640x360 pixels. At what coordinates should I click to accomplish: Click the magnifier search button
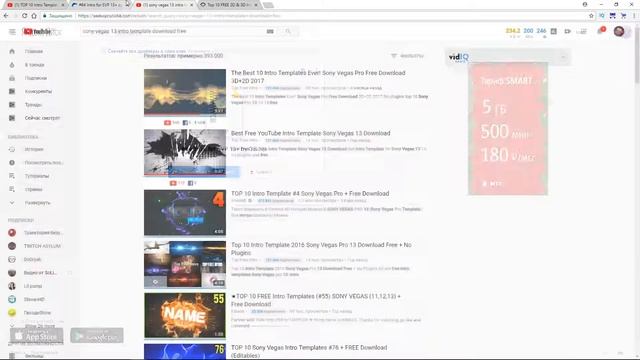coord(288,31)
